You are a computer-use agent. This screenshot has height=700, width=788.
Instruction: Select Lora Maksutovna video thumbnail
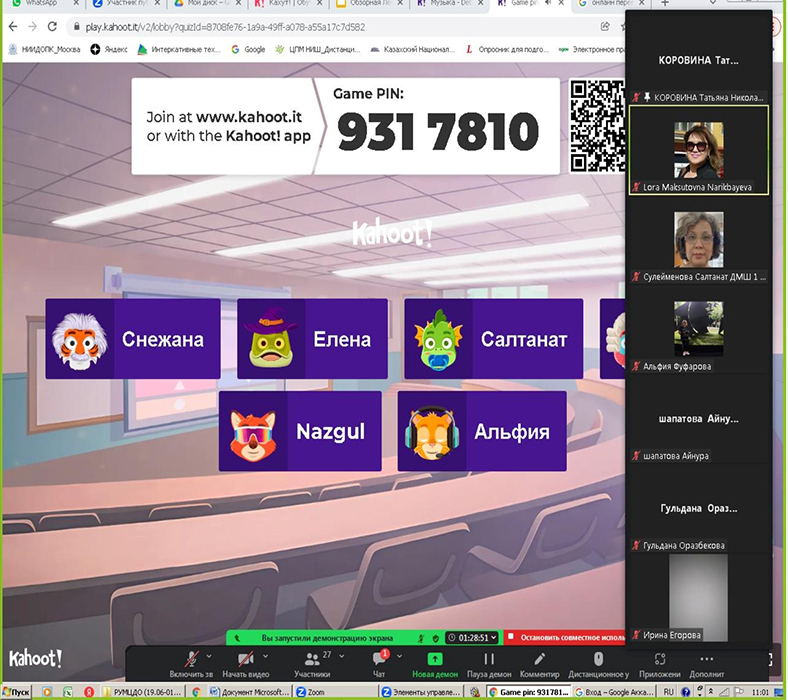(697, 150)
